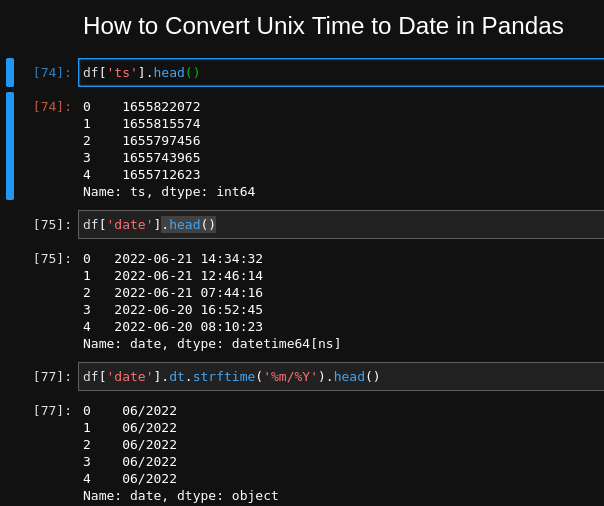Viewport: 604px width, 506px height.
Task: Collapse input cell 74 via blue bar
Action: point(10,72)
